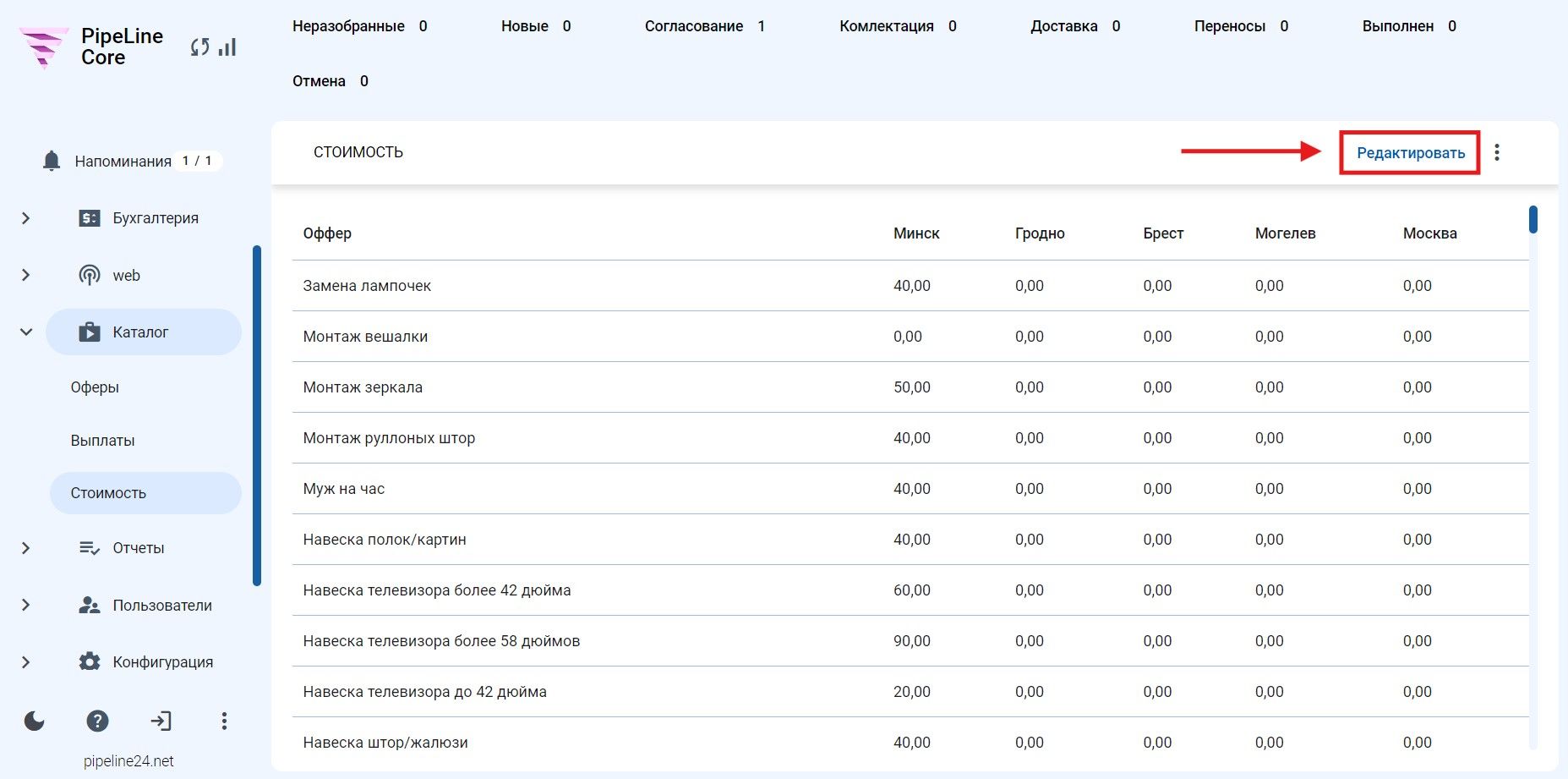Open Напоминания in sidebar

click(123, 161)
